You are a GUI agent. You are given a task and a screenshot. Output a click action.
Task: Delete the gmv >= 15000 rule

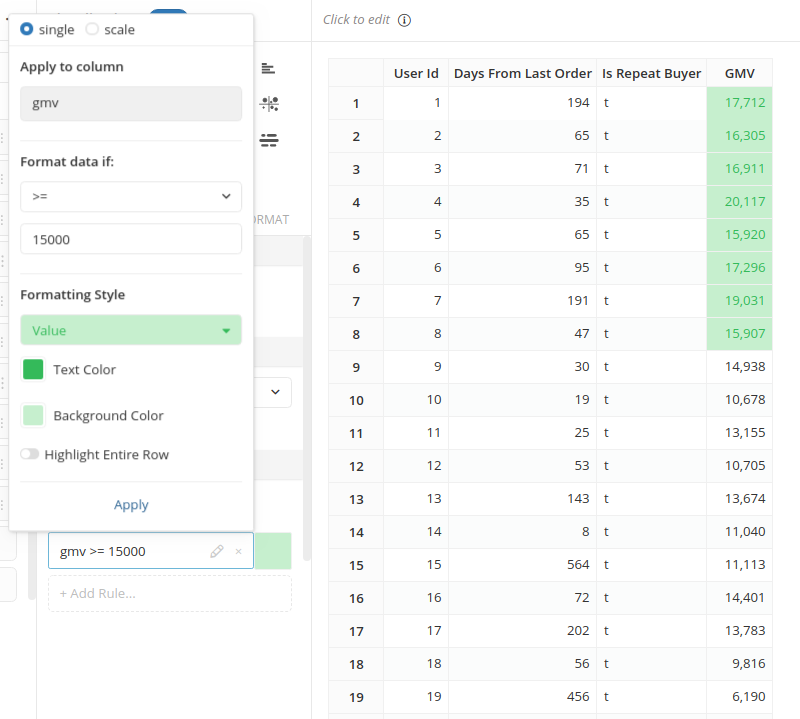click(238, 551)
